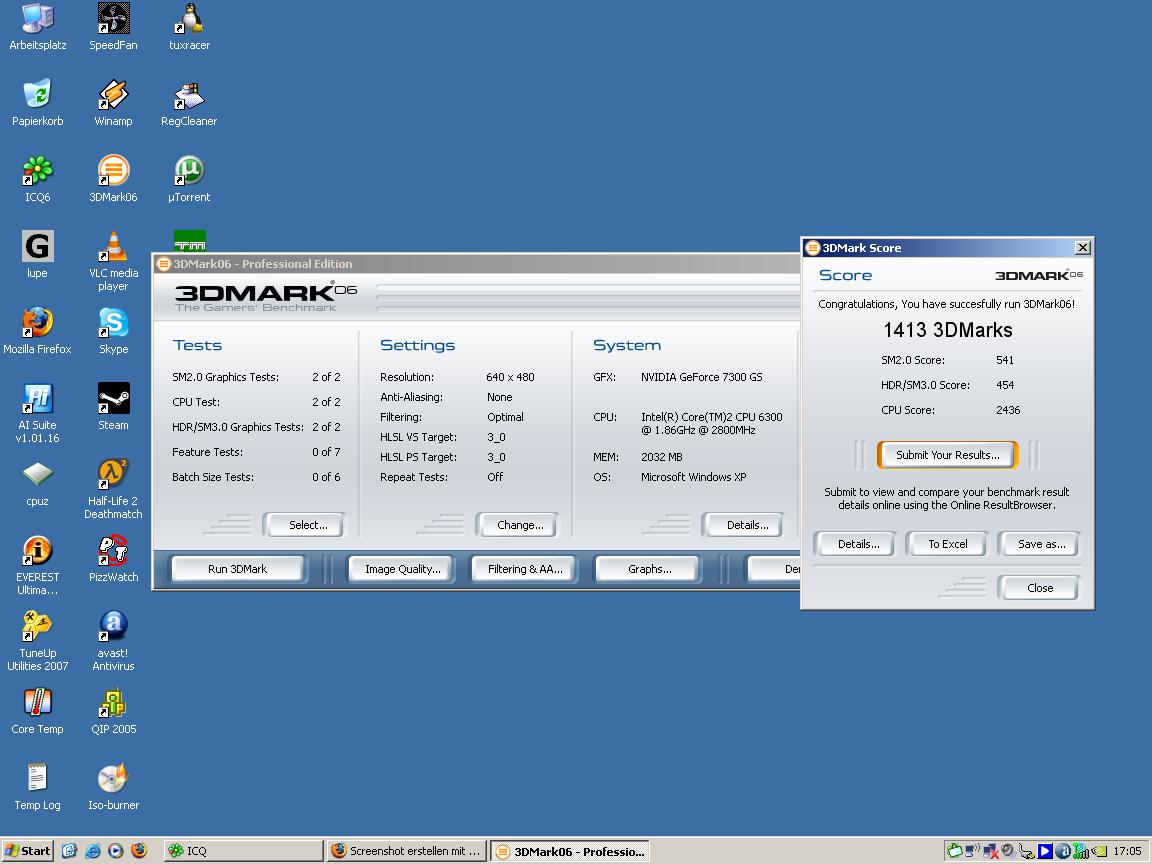1152x864 pixels.
Task: Click the NVIDIA GeForce 7300 GS text
Action: tap(702, 377)
